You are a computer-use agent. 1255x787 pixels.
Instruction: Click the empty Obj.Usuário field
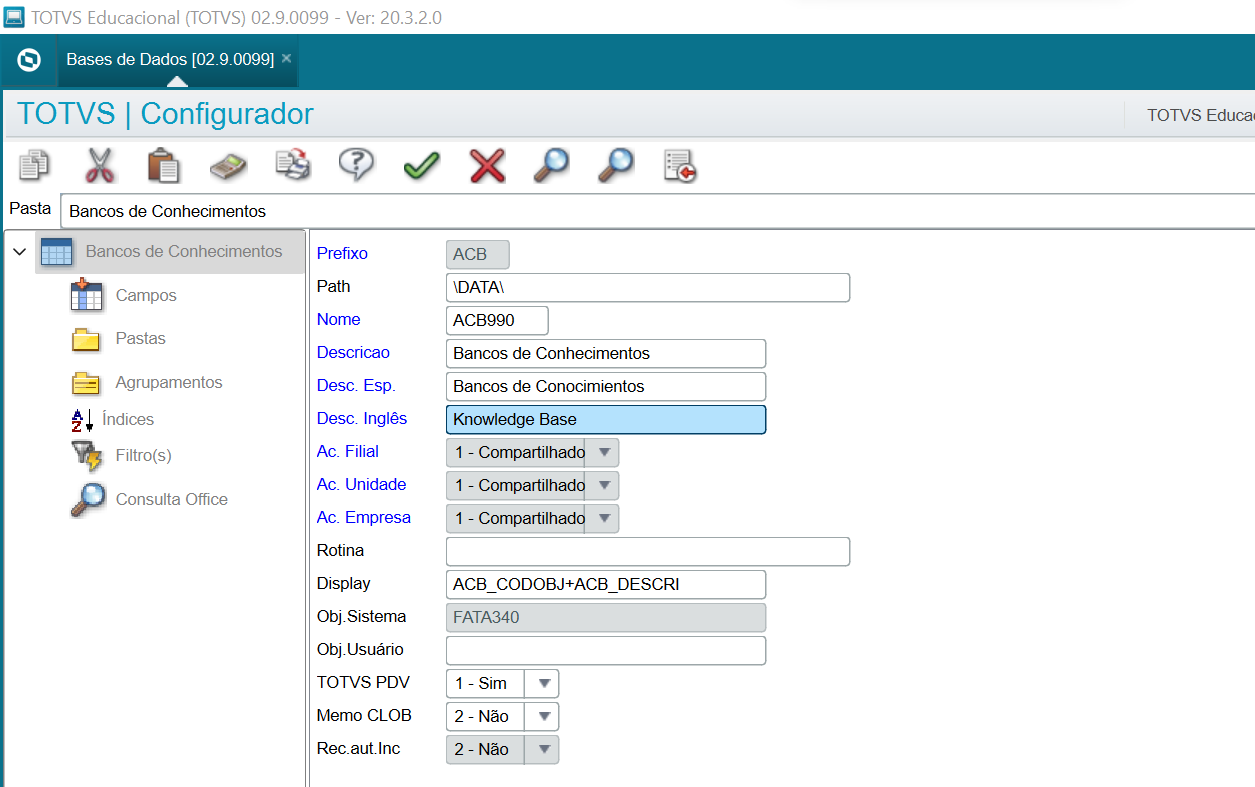(x=605, y=650)
